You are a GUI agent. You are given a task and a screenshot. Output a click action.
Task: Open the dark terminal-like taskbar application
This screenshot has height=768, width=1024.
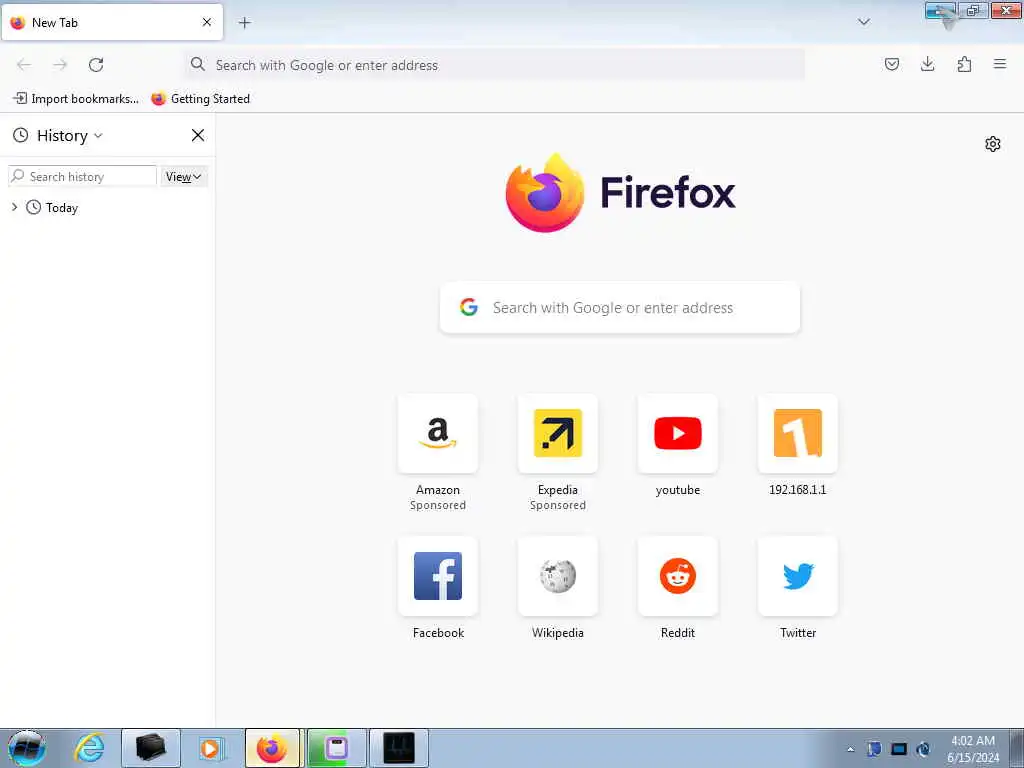tap(399, 748)
